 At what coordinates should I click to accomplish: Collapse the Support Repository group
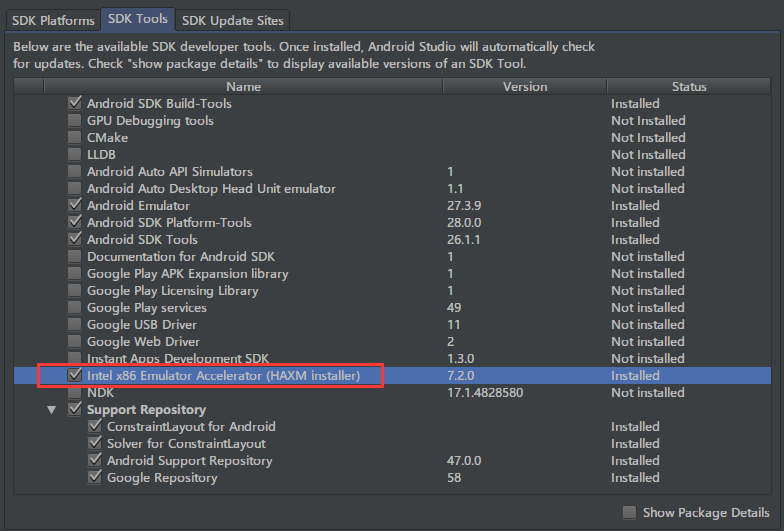pos(52,410)
